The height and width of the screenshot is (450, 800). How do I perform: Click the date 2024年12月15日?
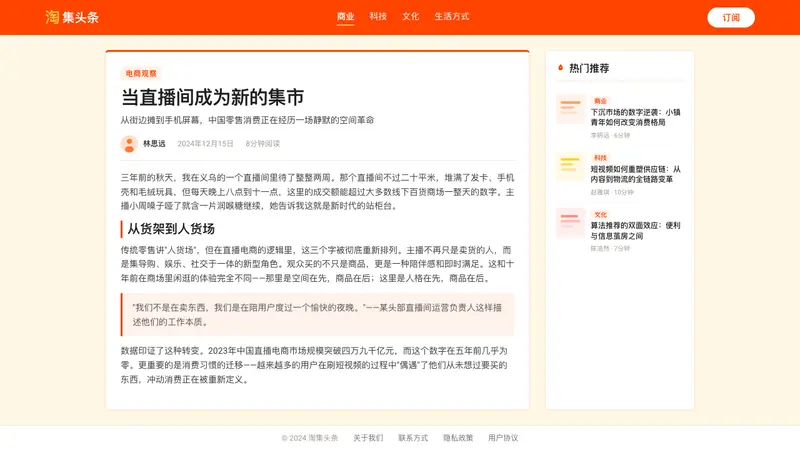coord(205,144)
